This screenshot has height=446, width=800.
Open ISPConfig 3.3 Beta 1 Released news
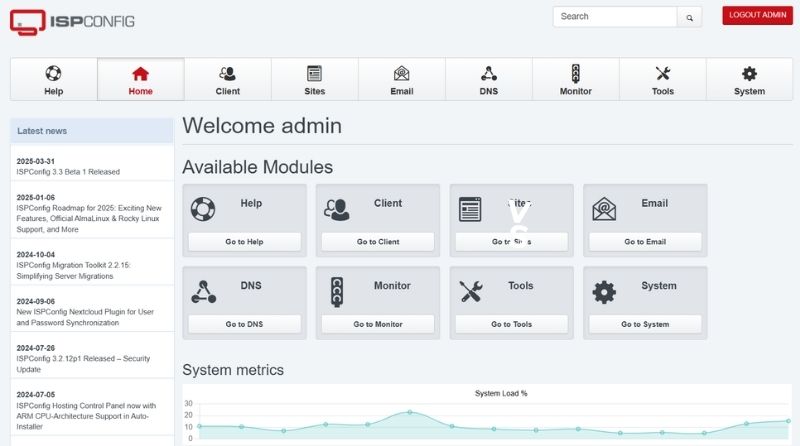point(68,172)
